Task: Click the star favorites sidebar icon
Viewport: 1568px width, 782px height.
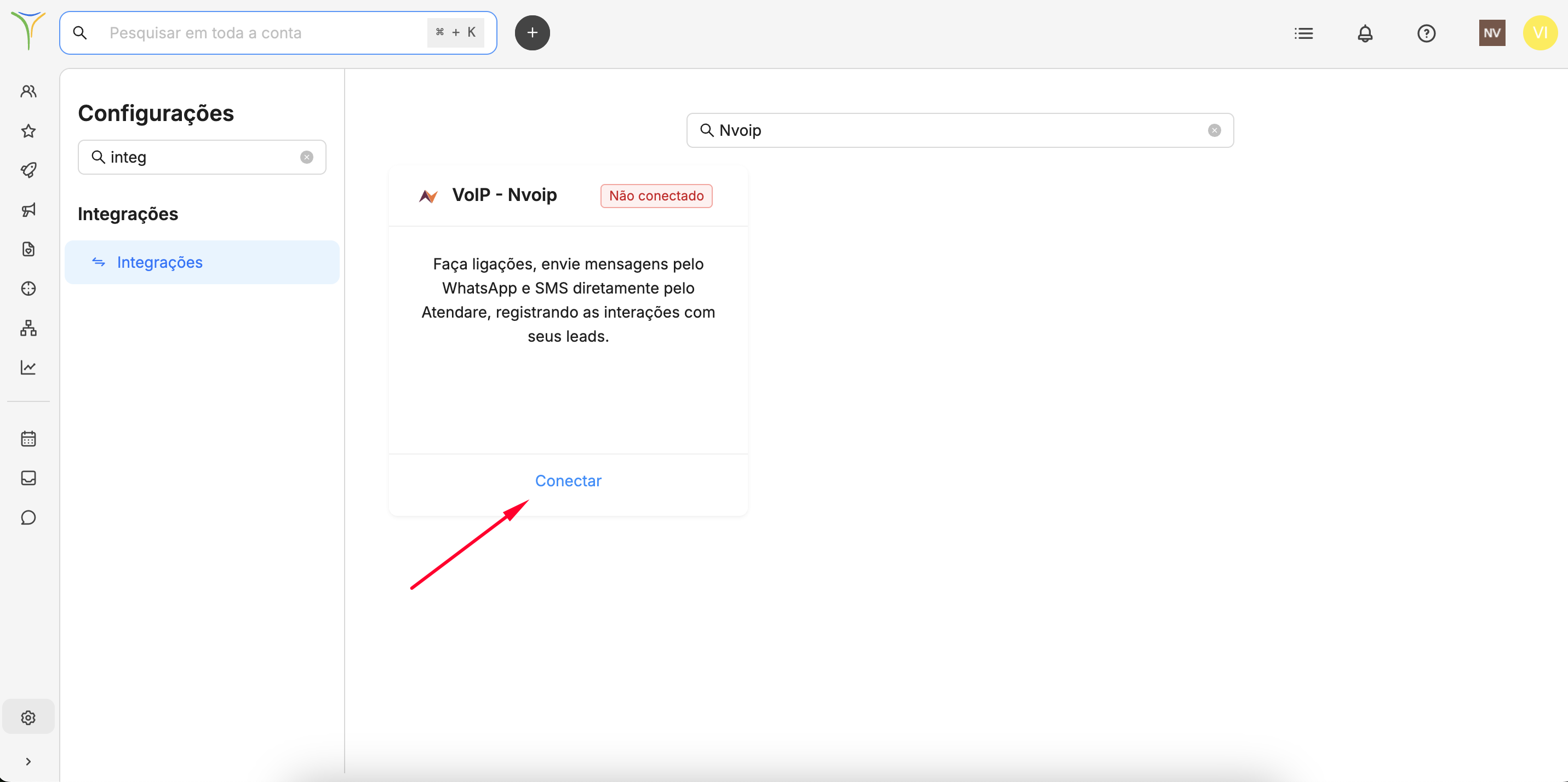Action: [x=28, y=131]
